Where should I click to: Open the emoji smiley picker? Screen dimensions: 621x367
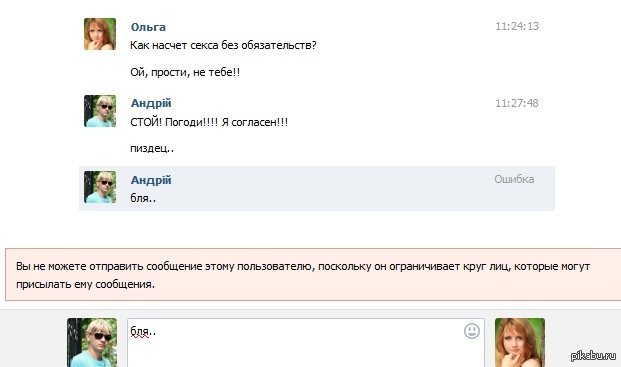[472, 331]
